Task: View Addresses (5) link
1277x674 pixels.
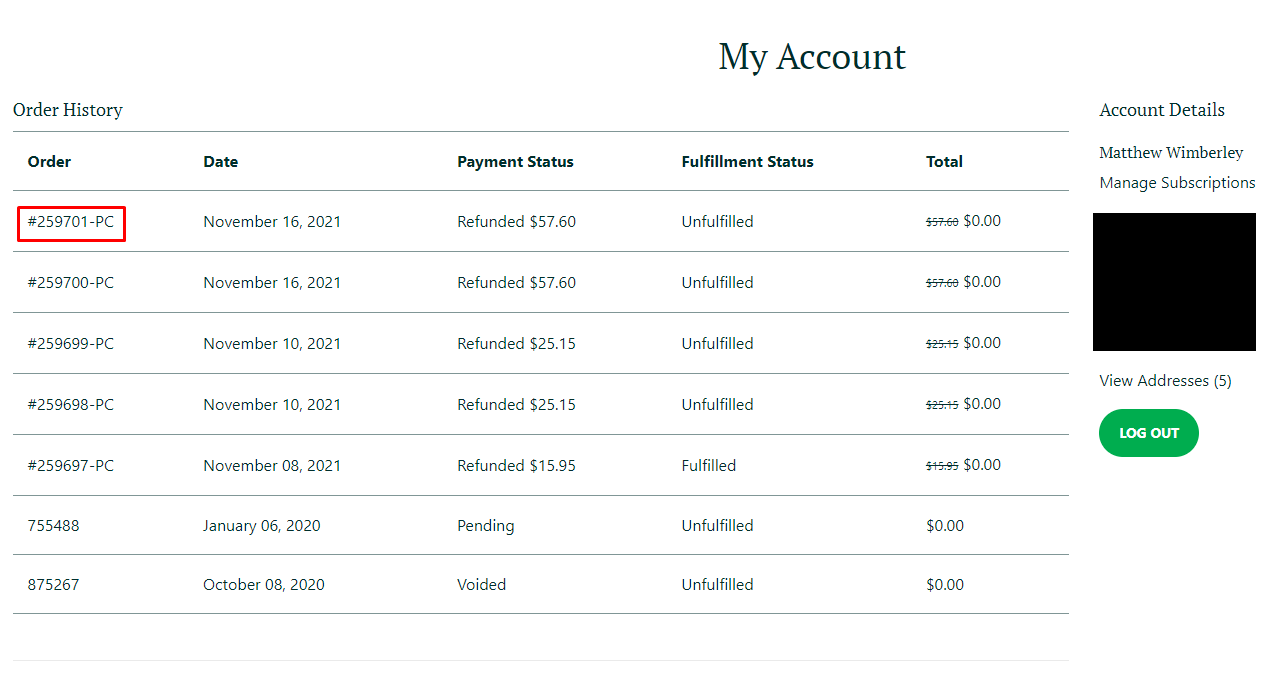Action: tap(1165, 381)
